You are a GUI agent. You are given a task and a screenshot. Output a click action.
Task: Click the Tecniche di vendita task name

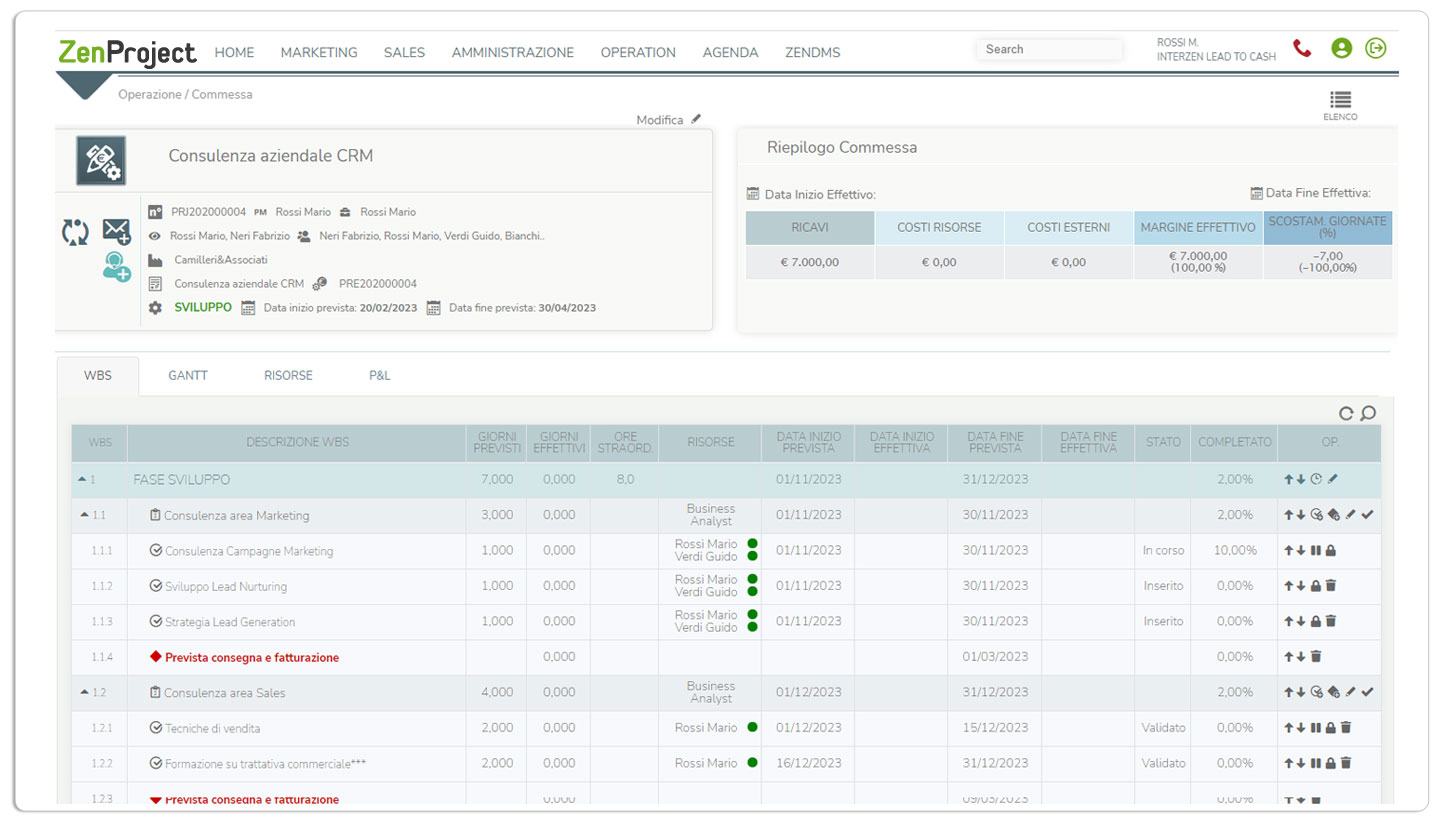212,728
